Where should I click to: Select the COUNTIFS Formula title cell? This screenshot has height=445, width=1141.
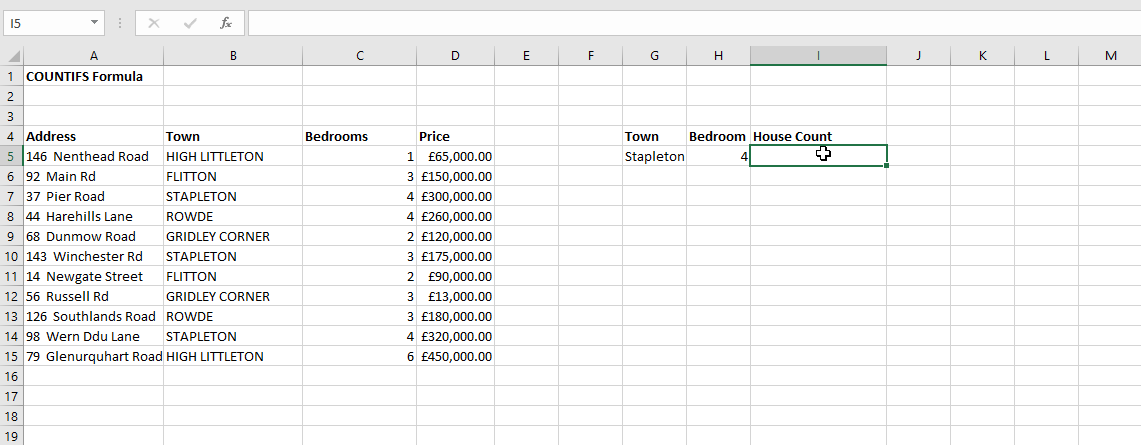point(93,76)
